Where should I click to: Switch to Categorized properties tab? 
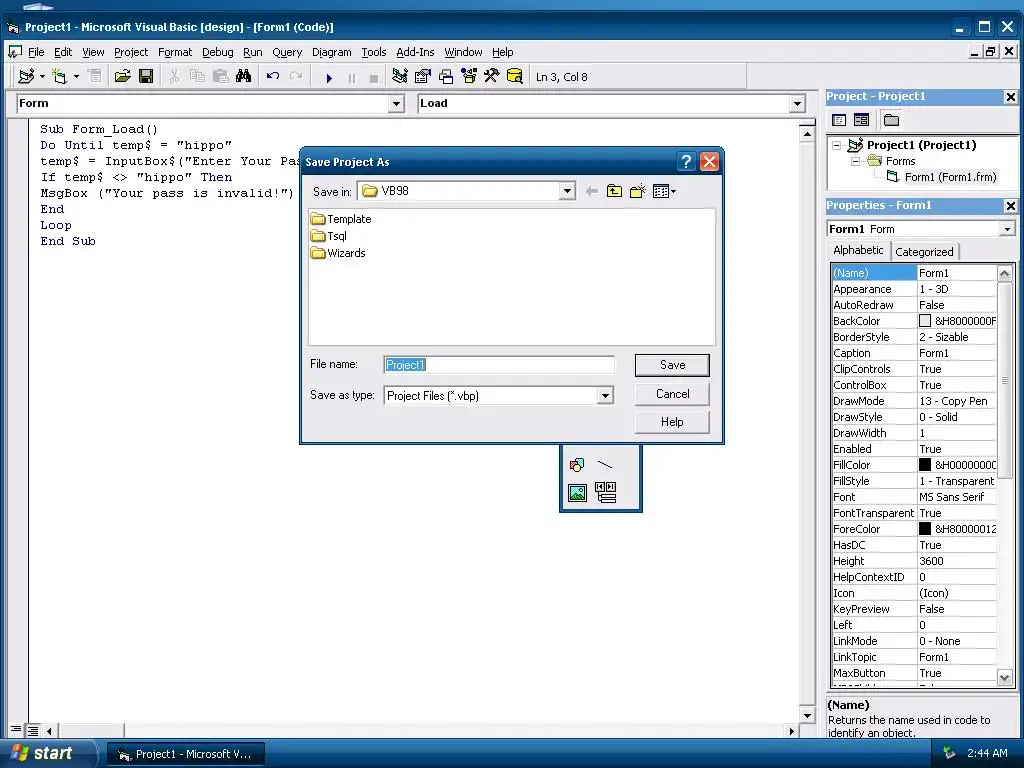tap(924, 251)
